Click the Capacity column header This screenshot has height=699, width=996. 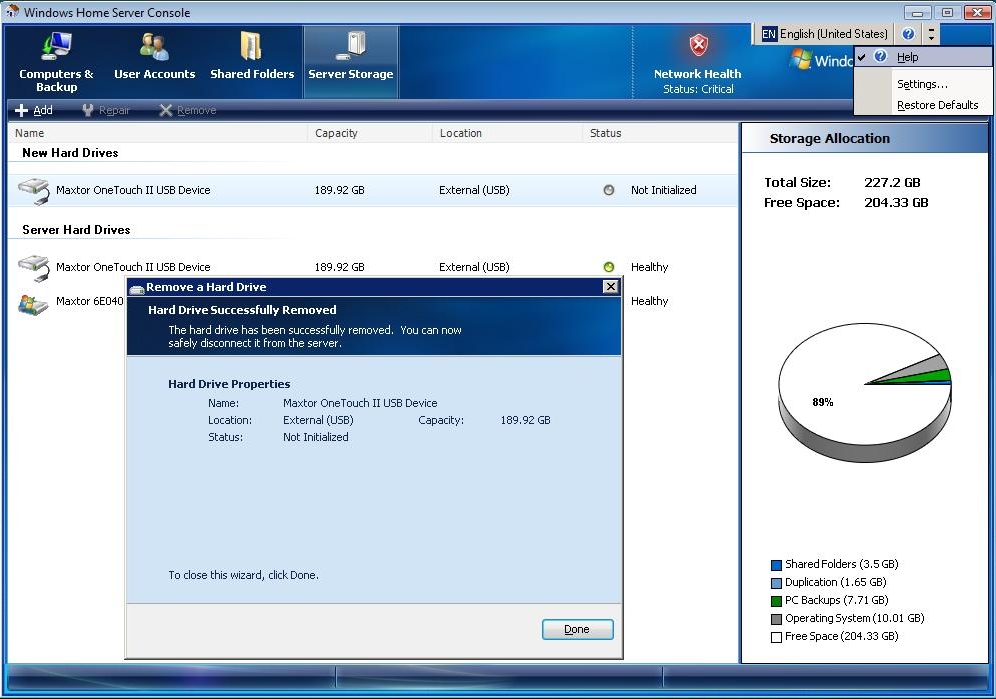336,133
